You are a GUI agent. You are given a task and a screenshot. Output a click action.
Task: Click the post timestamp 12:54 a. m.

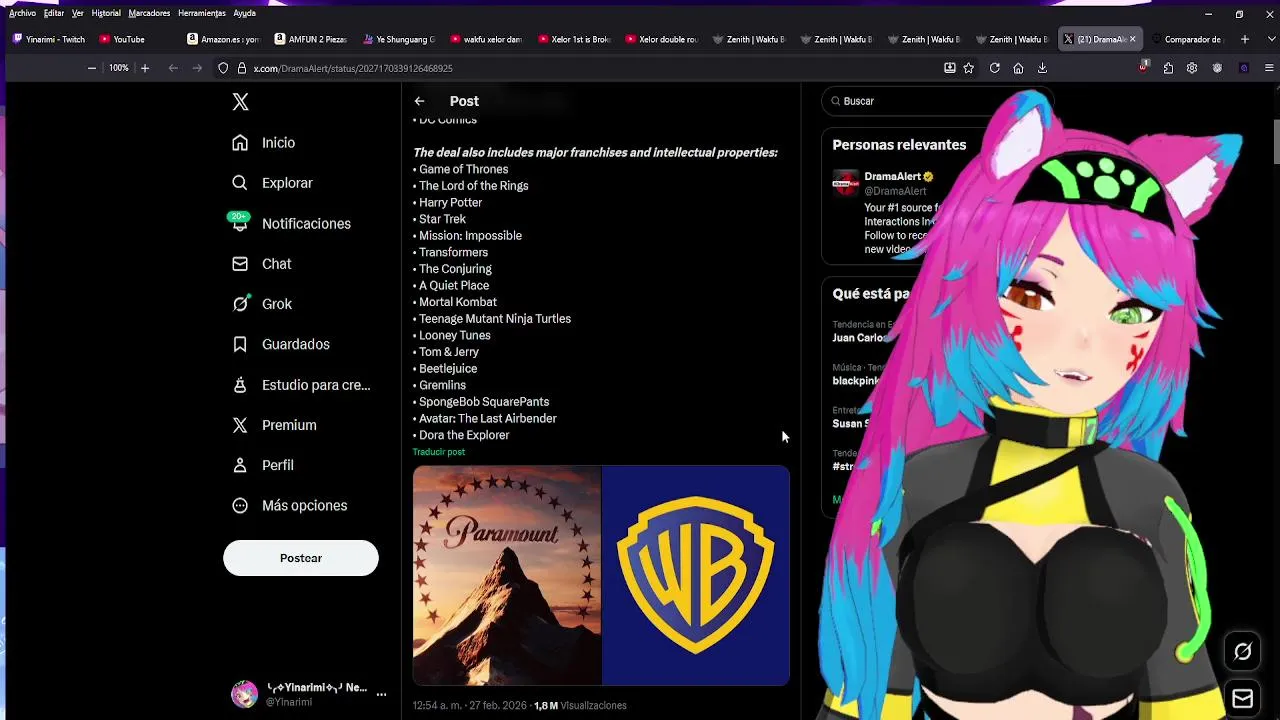tap(470, 706)
